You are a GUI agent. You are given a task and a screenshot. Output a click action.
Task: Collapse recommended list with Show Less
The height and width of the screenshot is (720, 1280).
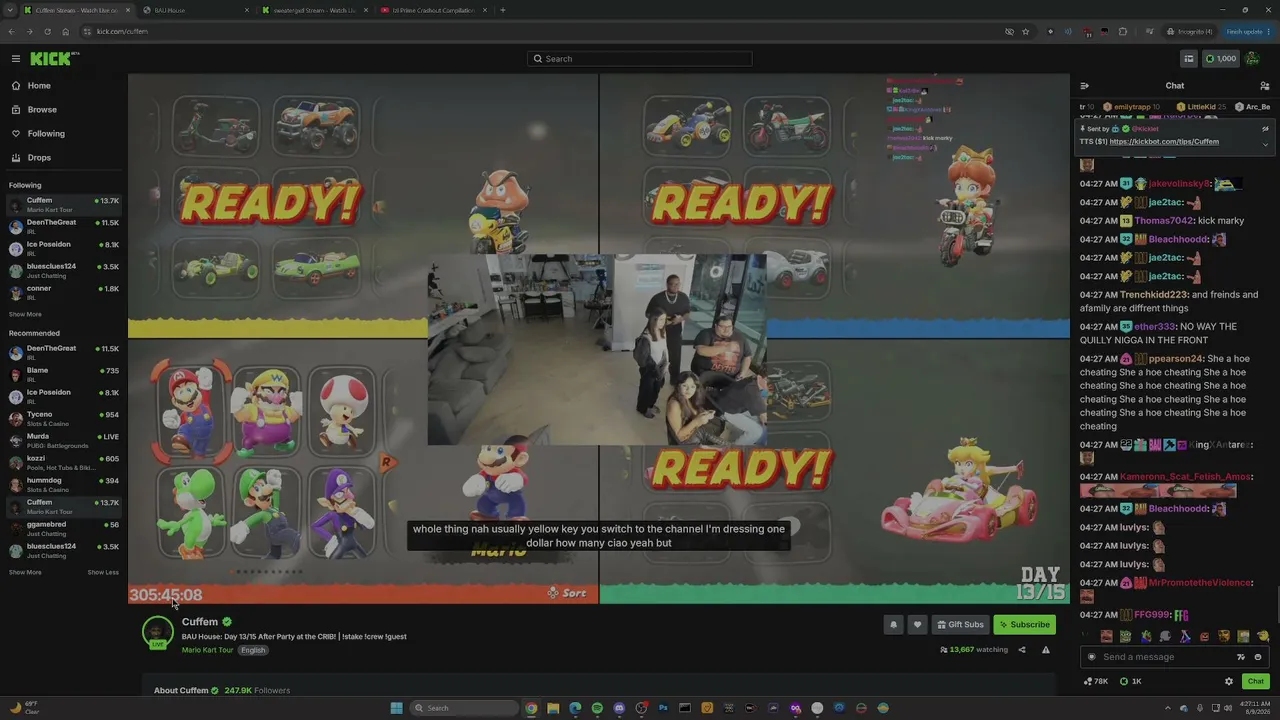pyautogui.click(x=103, y=573)
